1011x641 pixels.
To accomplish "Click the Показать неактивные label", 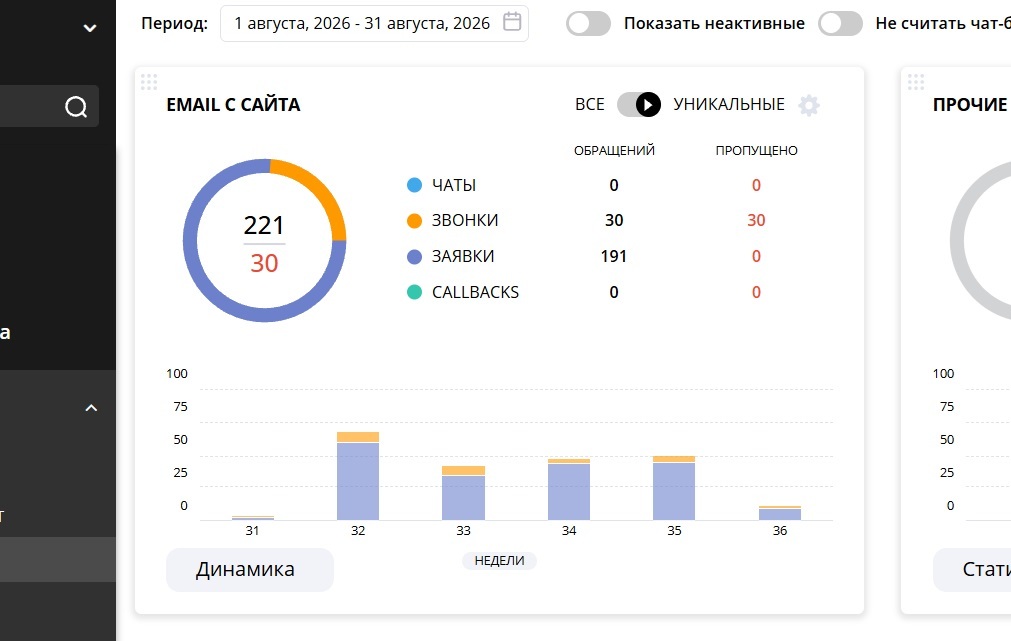I will coord(714,23).
